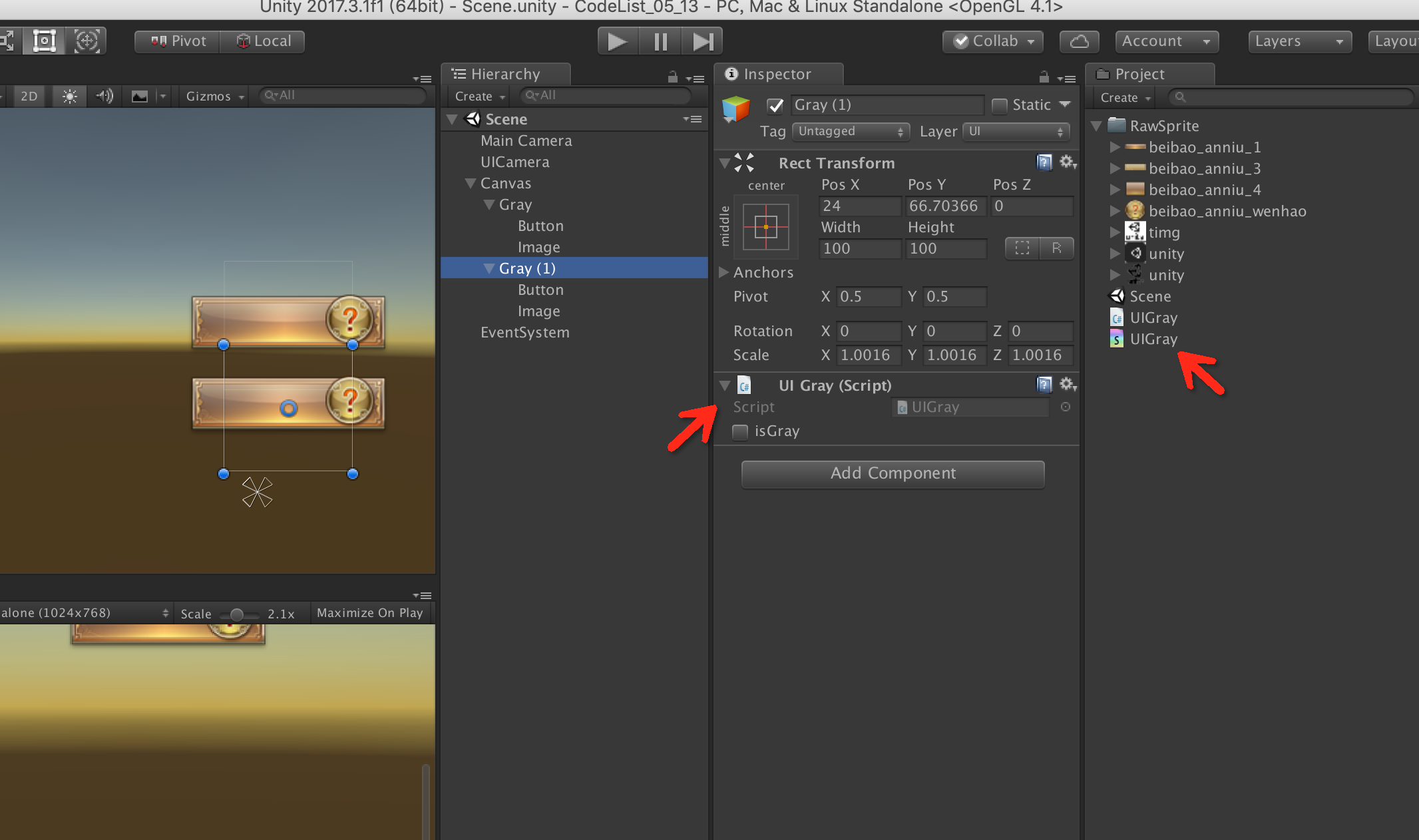Click the anchor presets square icon
The width and height of the screenshot is (1419, 840).
point(765,227)
